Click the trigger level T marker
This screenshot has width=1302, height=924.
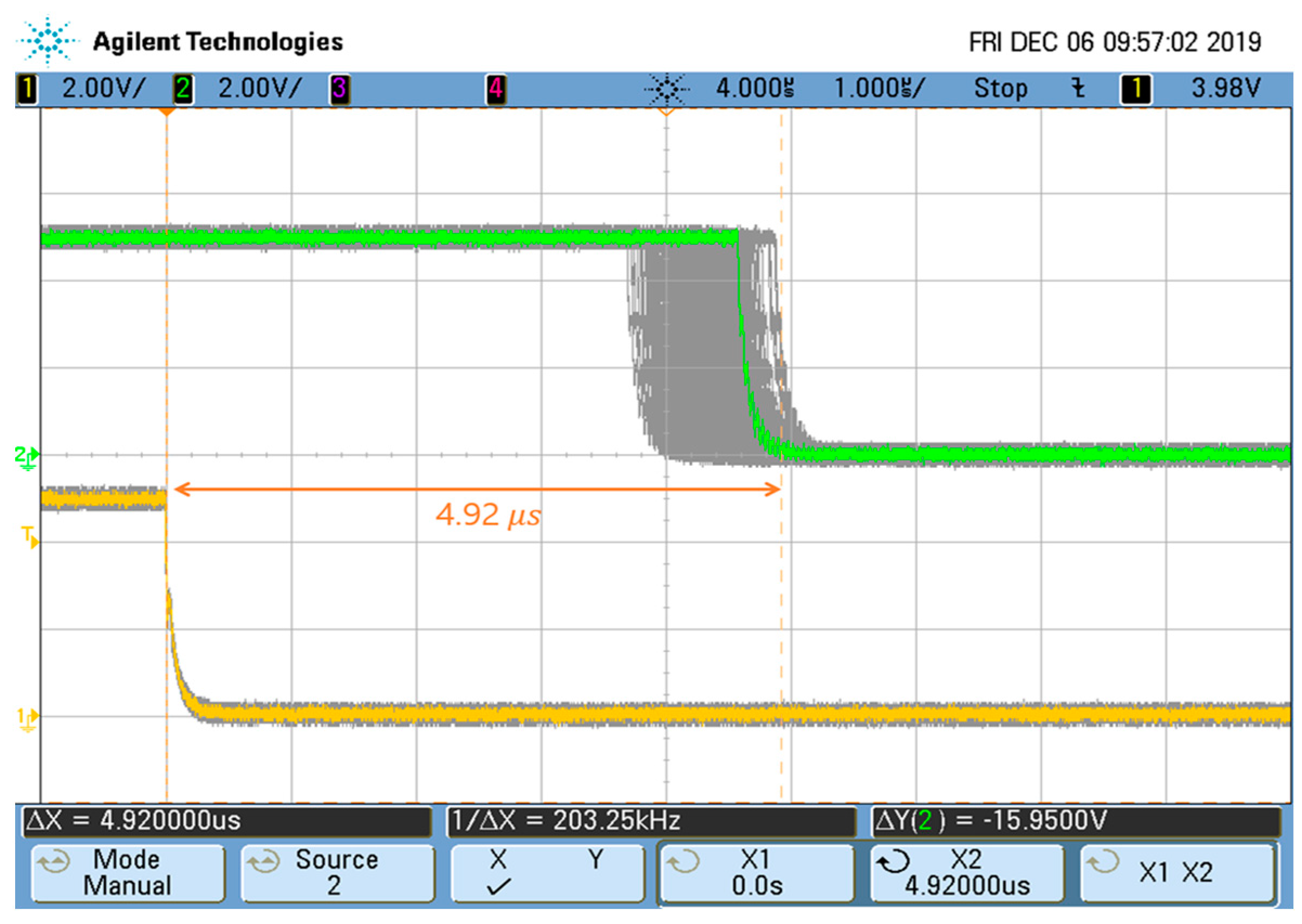coord(30,537)
